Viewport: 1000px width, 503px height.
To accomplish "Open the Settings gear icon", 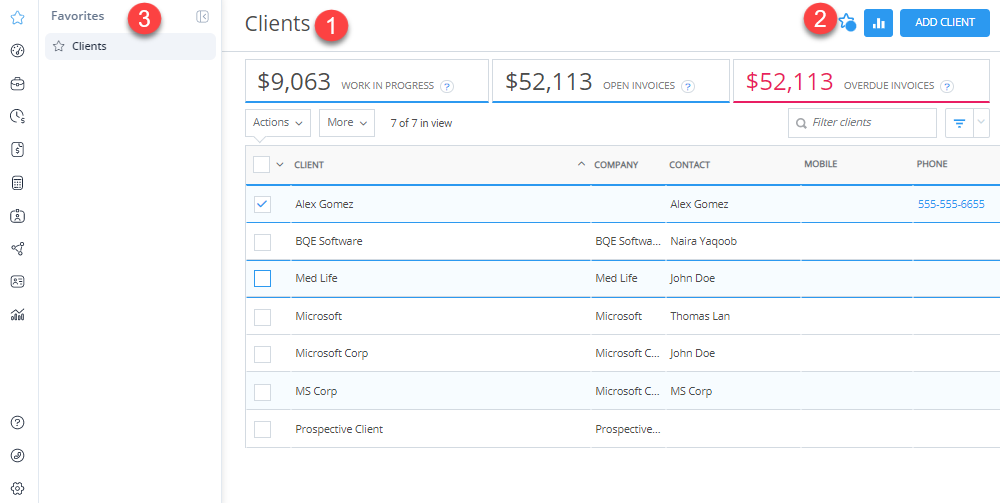I will point(18,488).
